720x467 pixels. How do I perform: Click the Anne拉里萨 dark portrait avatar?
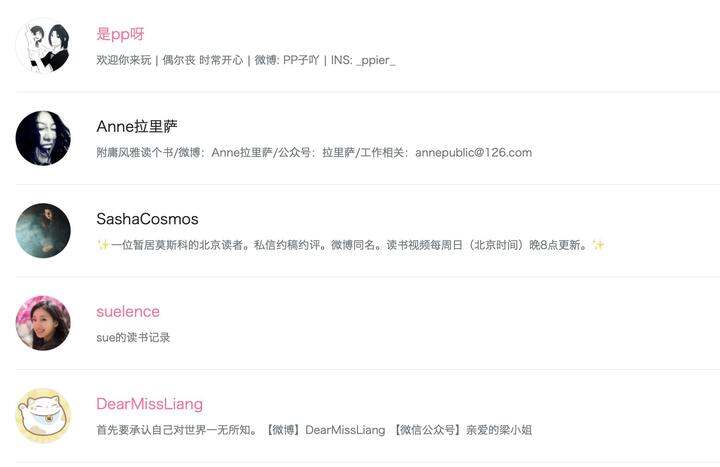(43, 138)
